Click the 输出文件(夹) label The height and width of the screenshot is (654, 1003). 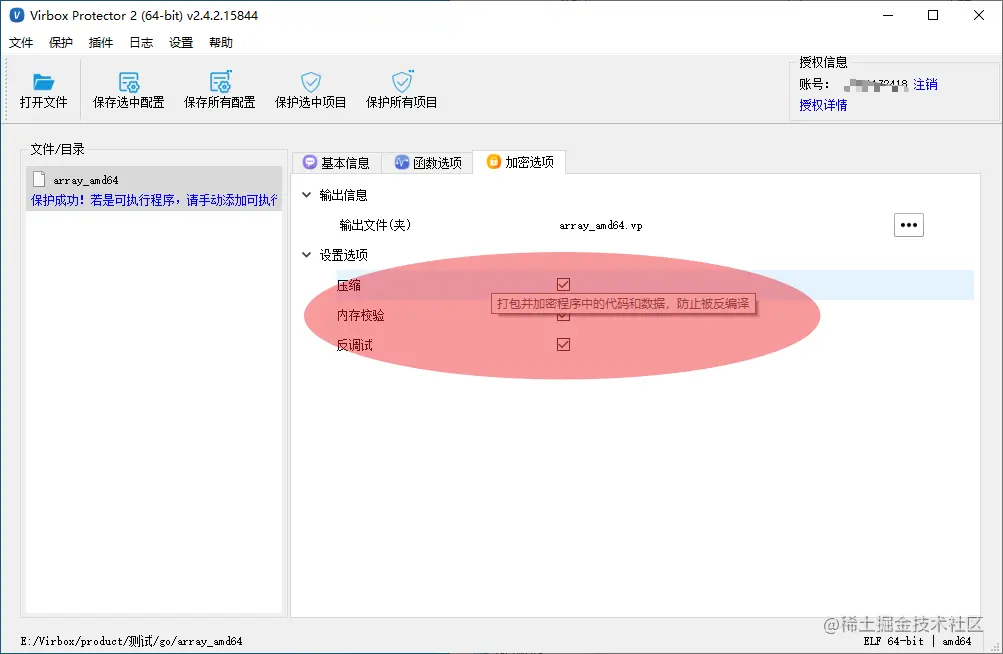[x=375, y=225]
